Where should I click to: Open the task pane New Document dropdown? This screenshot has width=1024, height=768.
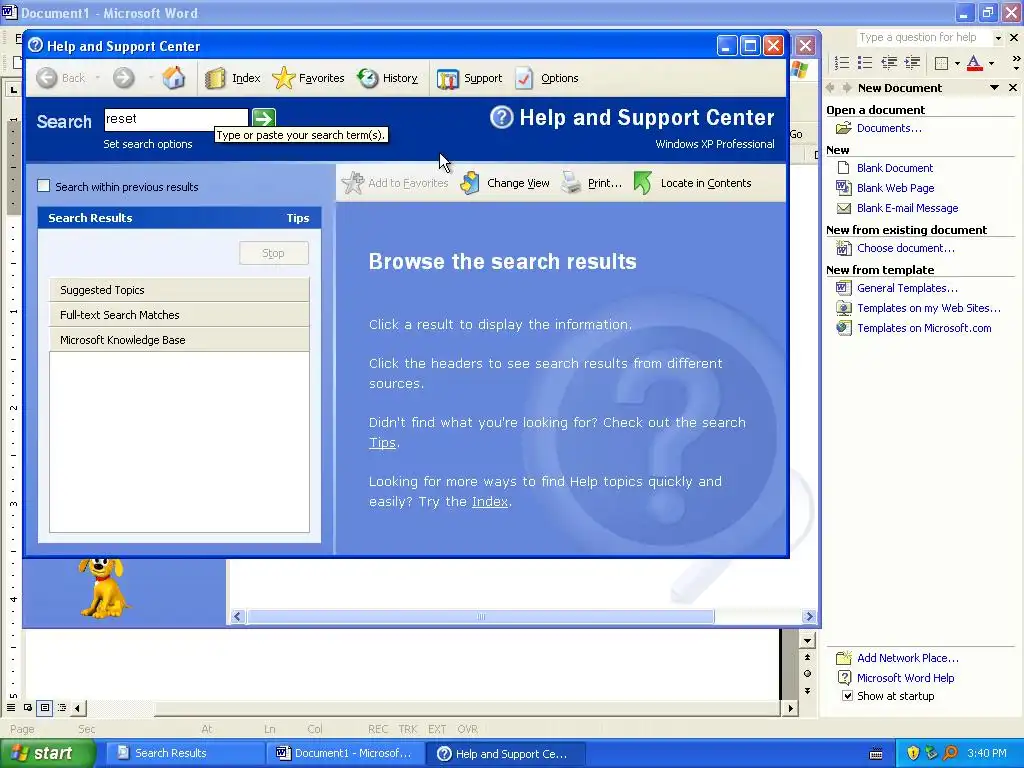[x=995, y=88]
